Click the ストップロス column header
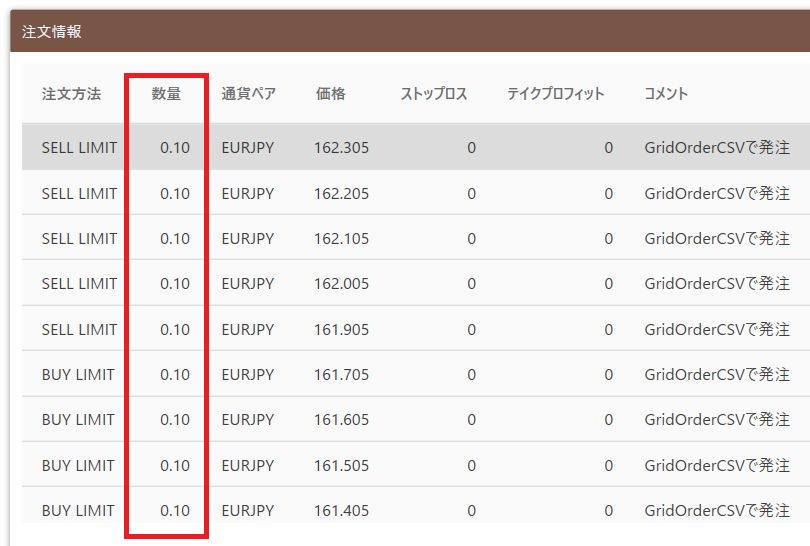Image resolution: width=810 pixels, height=546 pixels. pos(434,94)
